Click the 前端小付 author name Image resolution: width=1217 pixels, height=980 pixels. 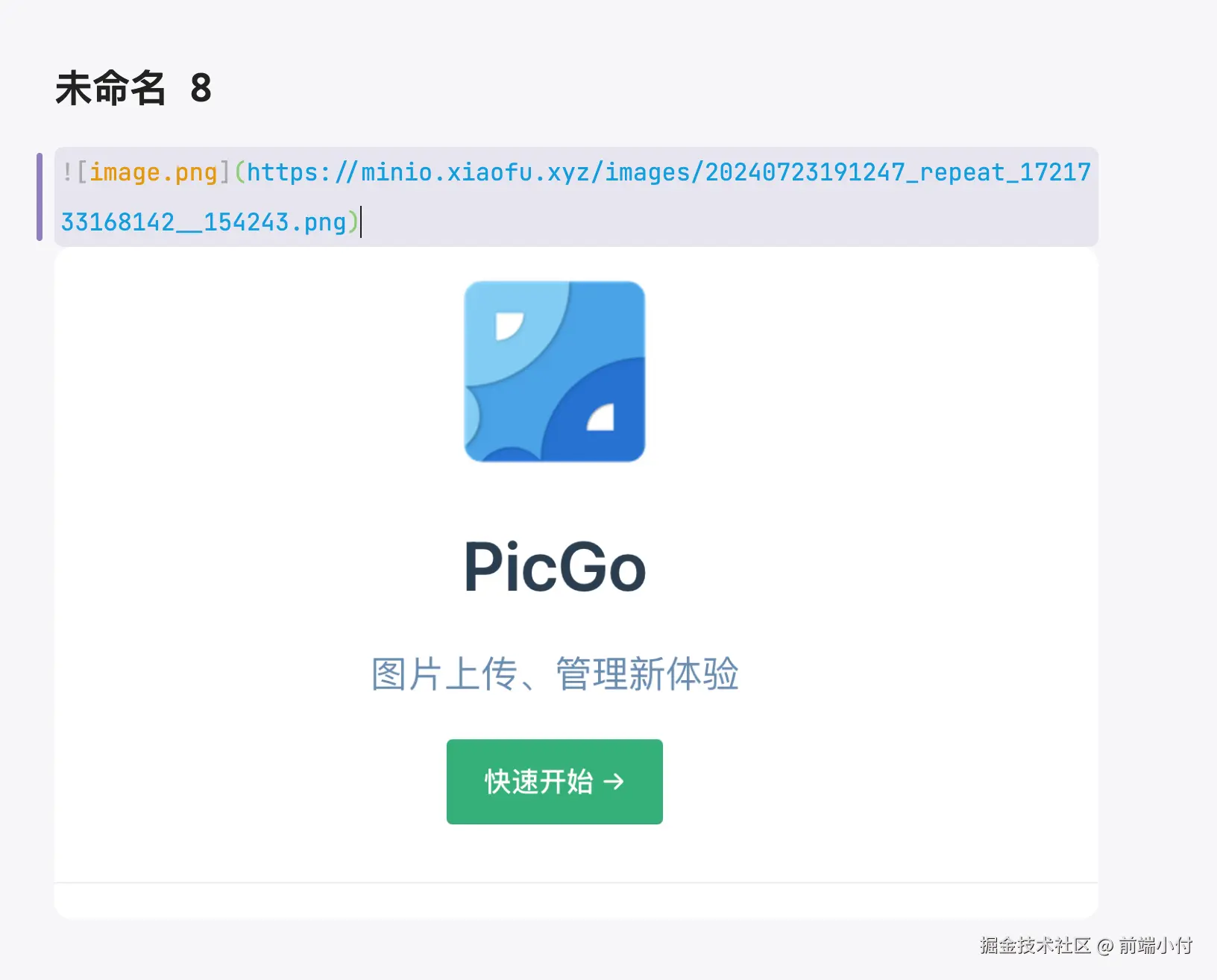coord(1156,946)
